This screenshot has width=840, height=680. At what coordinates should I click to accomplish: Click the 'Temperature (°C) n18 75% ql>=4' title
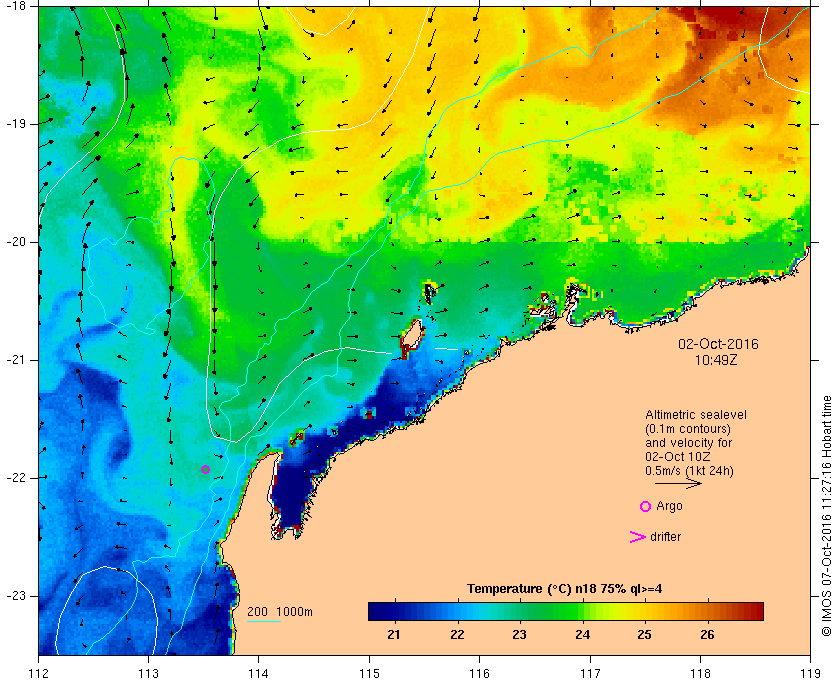[564, 589]
